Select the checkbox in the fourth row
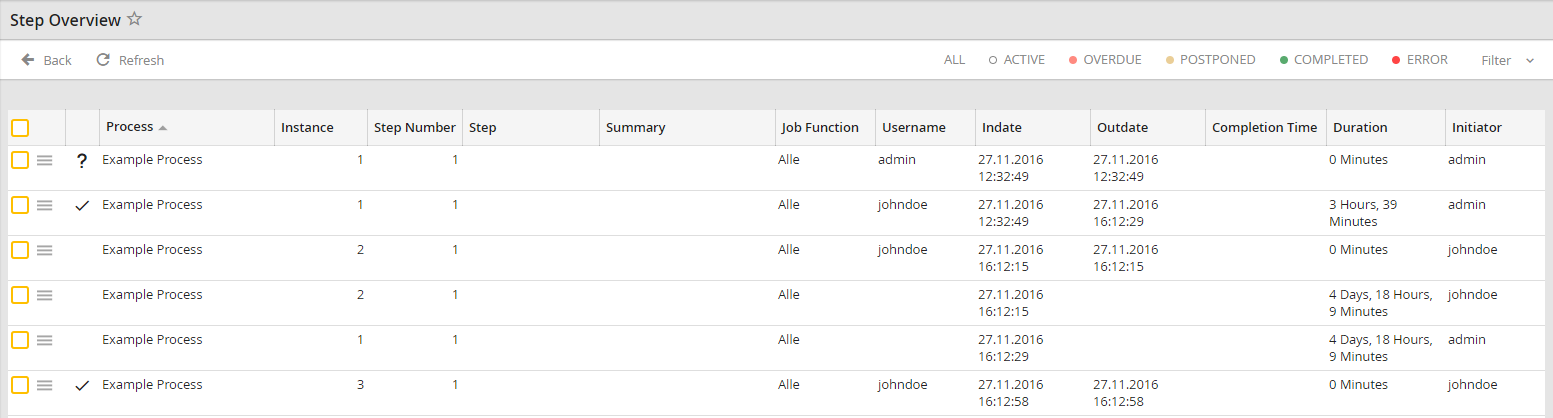 20,295
